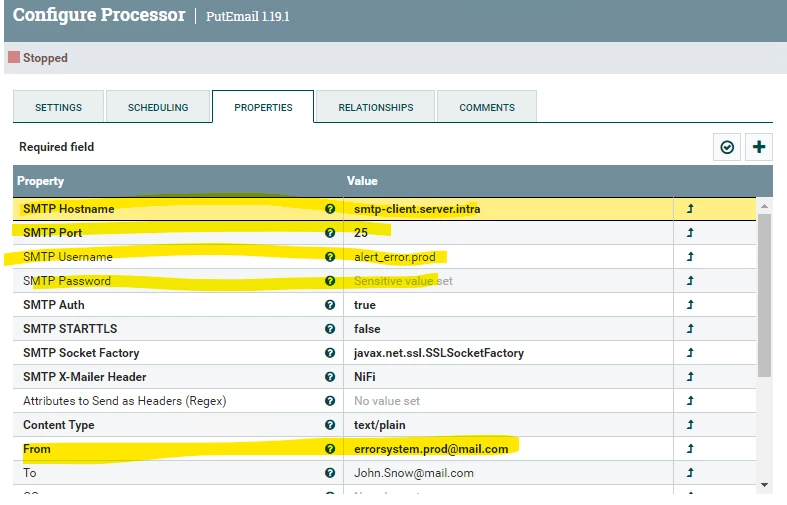Viewport: 787px width, 505px height.
Task: Click arrow icon in SMTP STARTTLS row
Action: coord(690,329)
